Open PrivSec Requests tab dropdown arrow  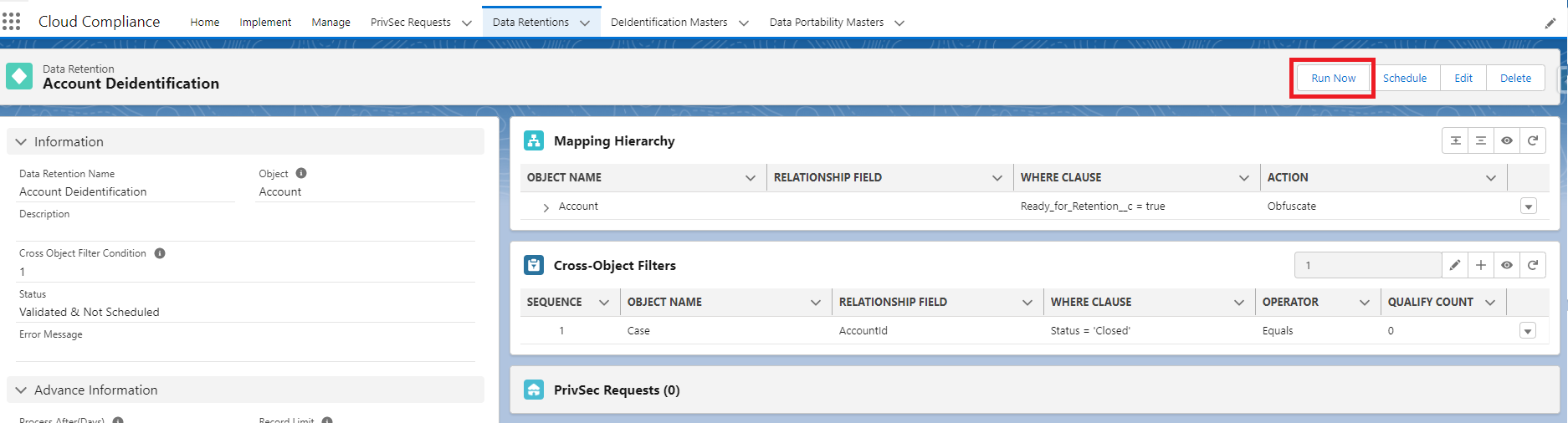pyautogui.click(x=467, y=23)
